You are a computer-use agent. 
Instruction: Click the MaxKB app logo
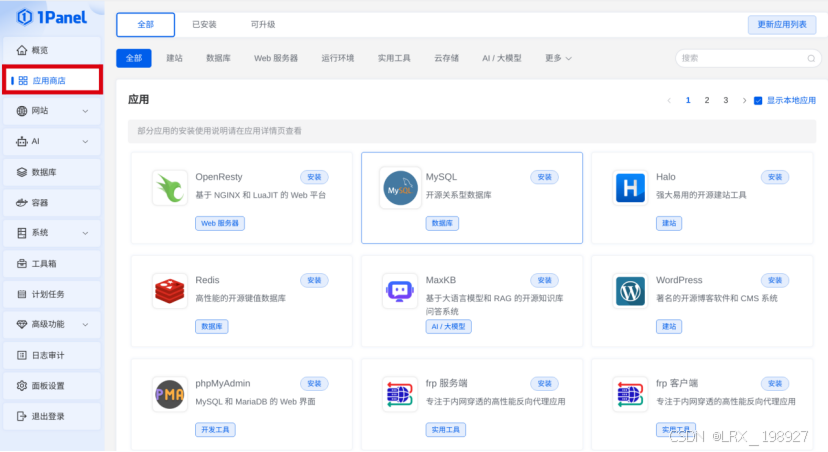click(400, 291)
